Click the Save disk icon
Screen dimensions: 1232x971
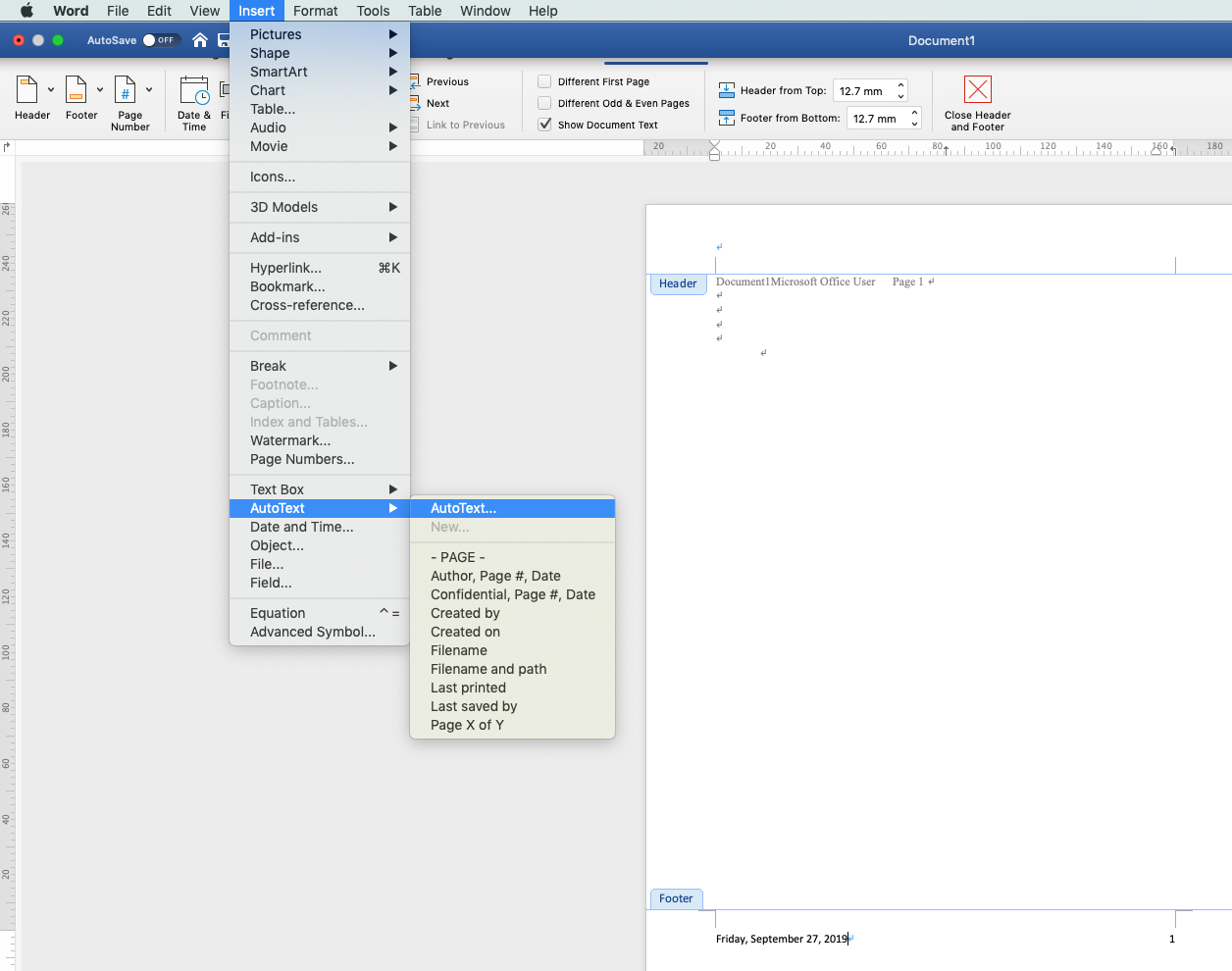[224, 40]
